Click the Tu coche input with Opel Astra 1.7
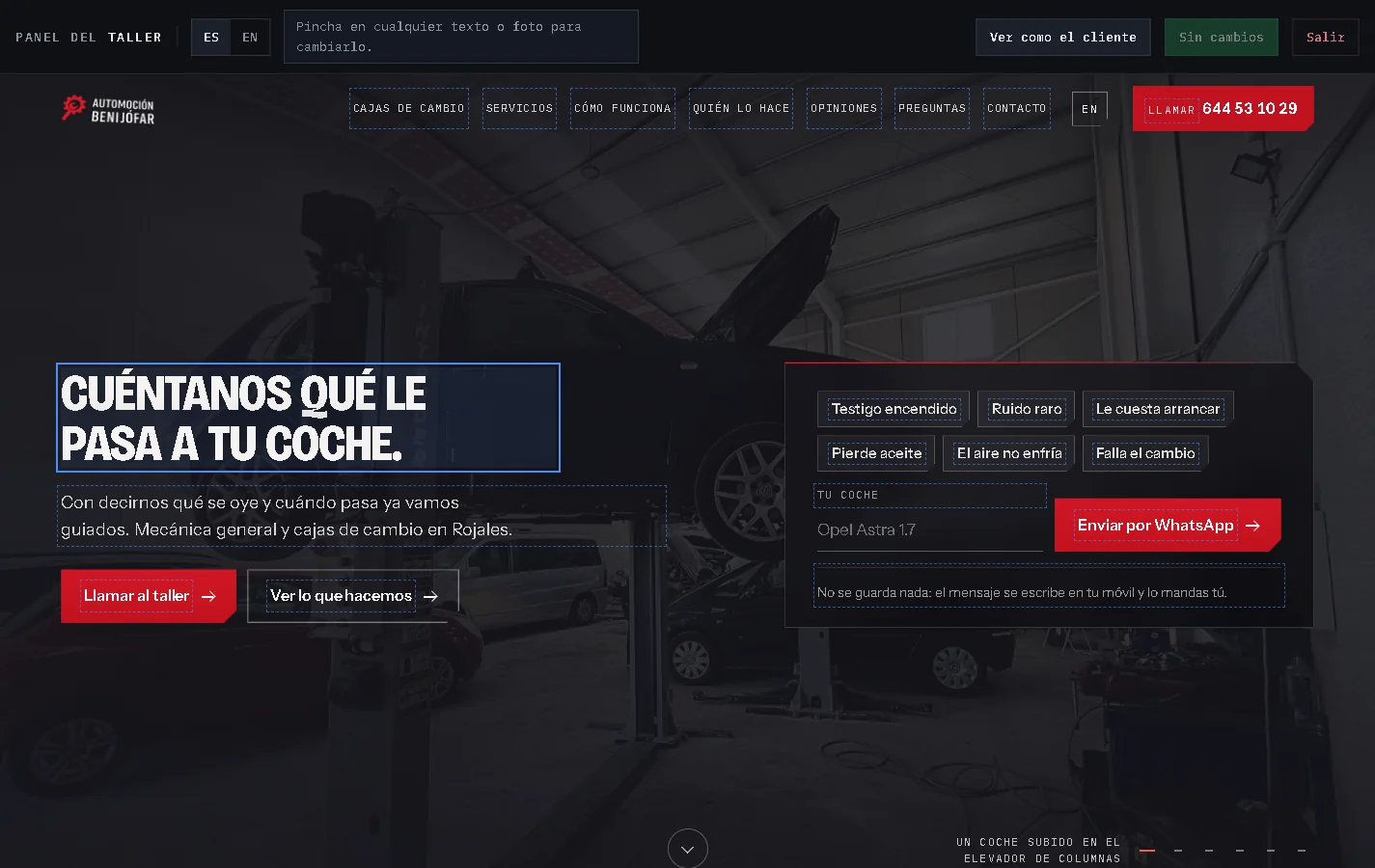1375x868 pixels. (x=929, y=529)
